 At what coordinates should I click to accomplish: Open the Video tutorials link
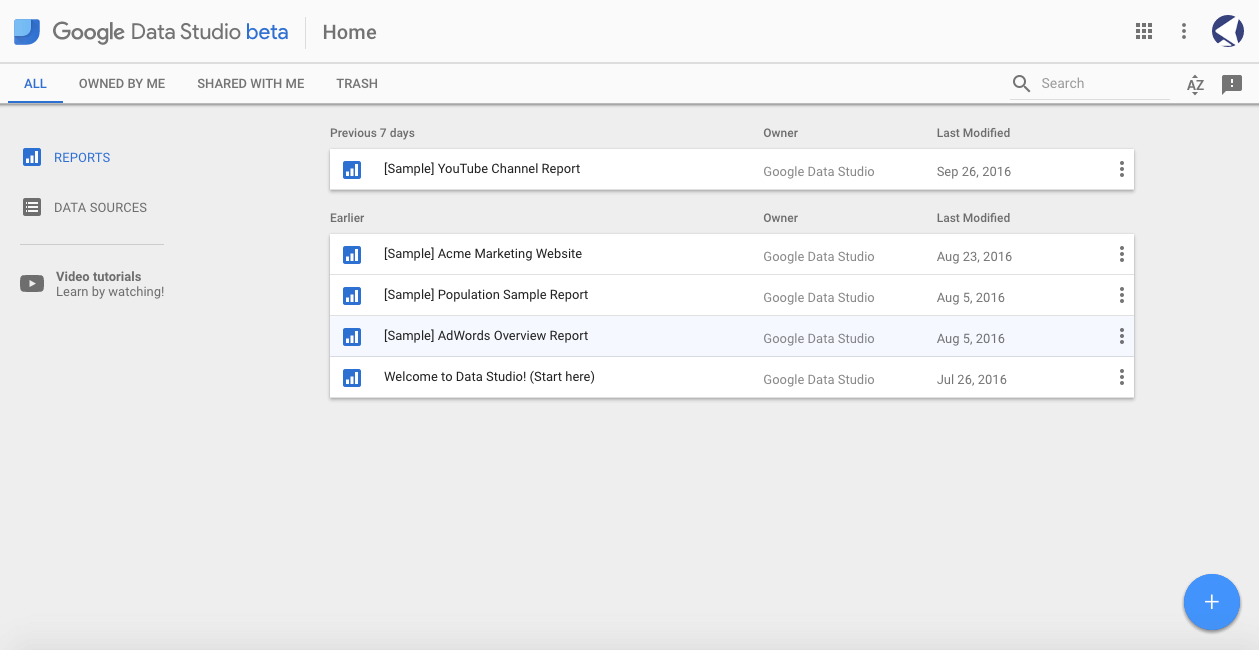pyautogui.click(x=98, y=277)
